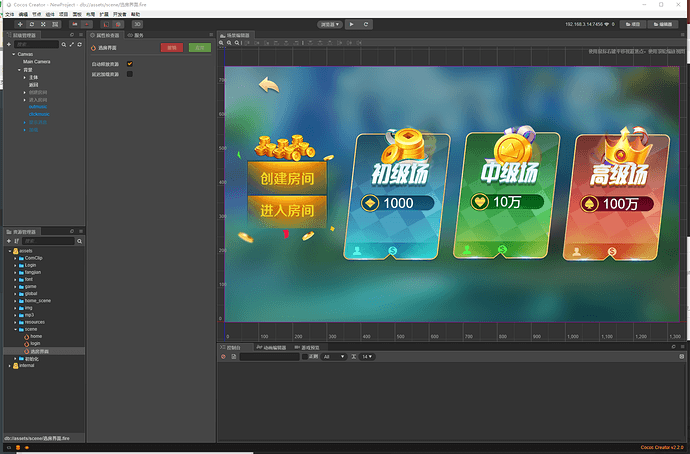Switch to the 游戏预览 tab

click(307, 348)
